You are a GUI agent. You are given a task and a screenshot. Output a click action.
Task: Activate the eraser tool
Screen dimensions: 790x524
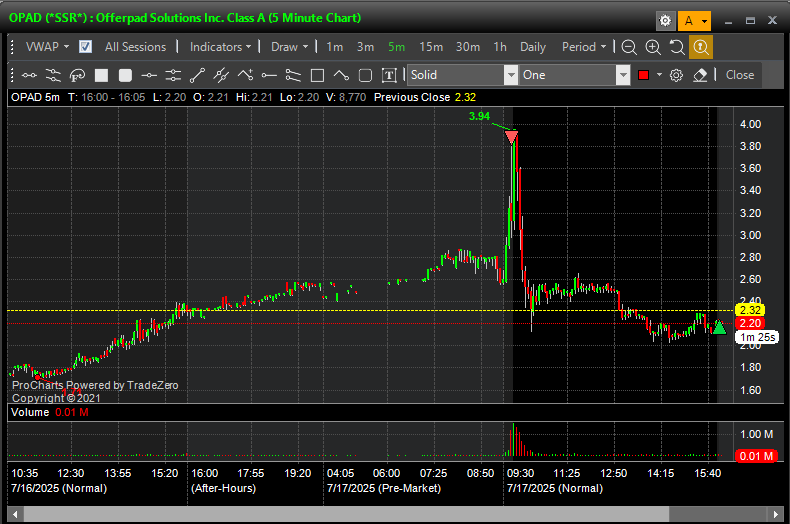click(700, 76)
